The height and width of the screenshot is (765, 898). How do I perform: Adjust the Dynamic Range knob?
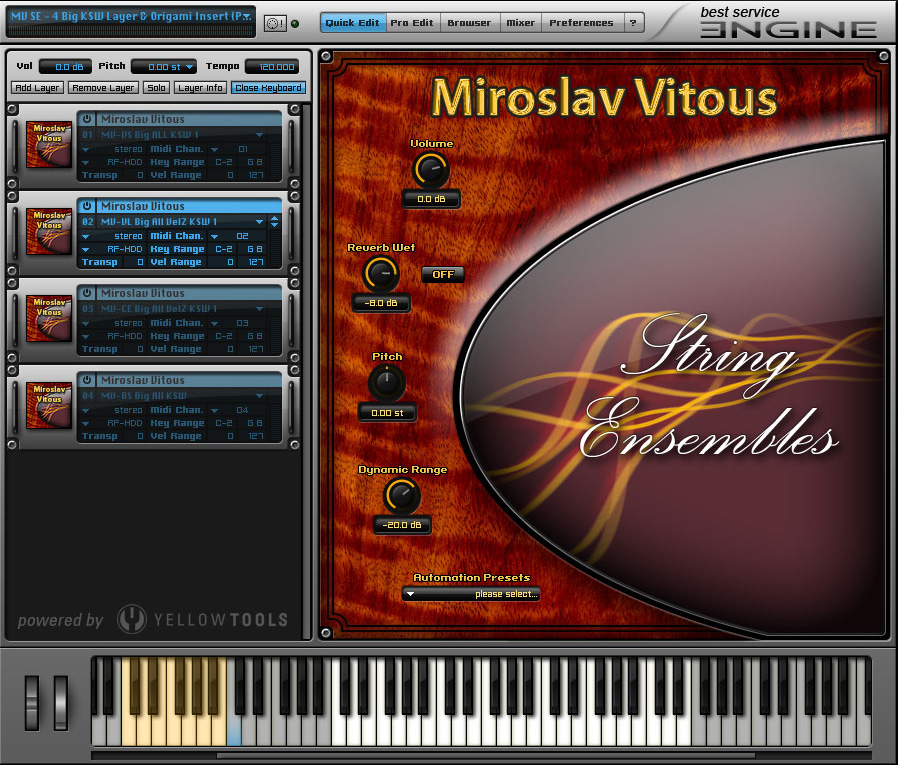(402, 496)
